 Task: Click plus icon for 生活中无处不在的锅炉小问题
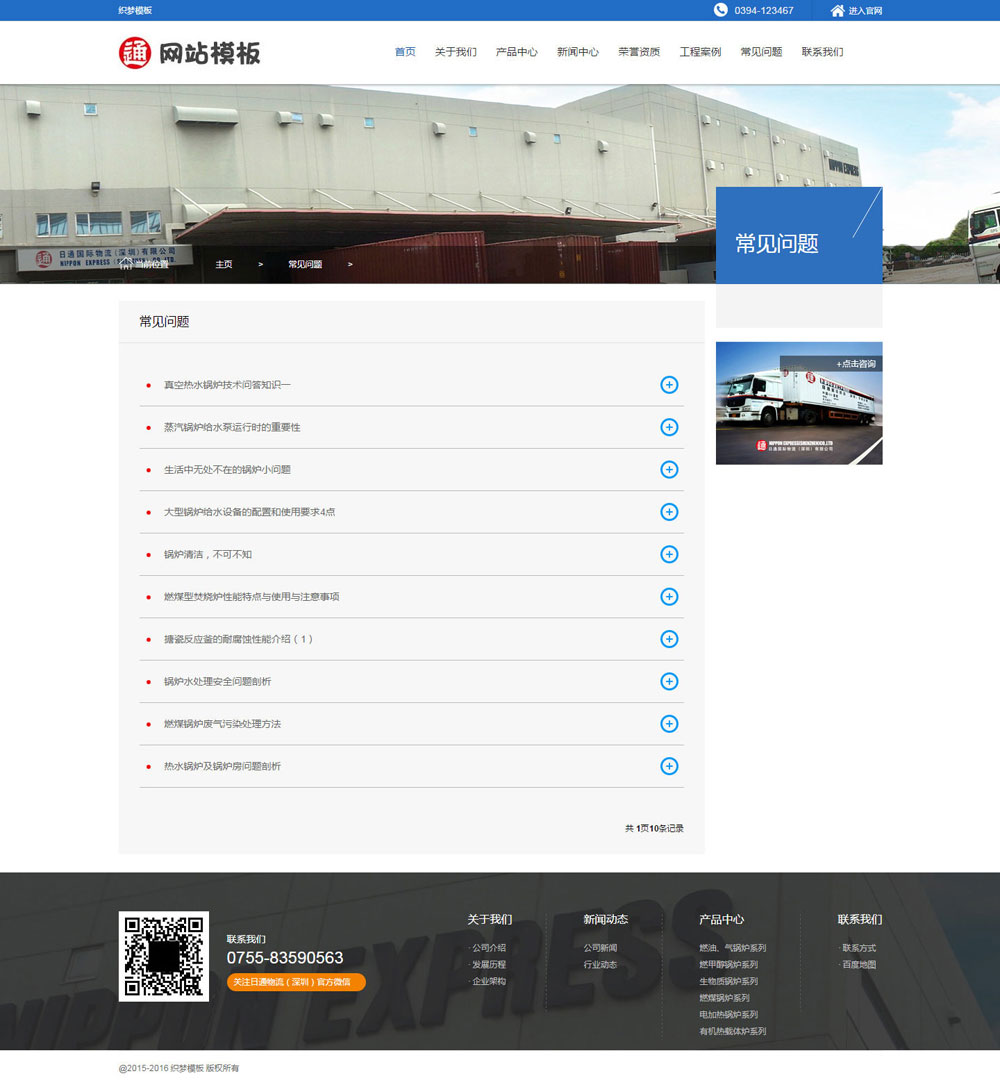[x=669, y=470]
